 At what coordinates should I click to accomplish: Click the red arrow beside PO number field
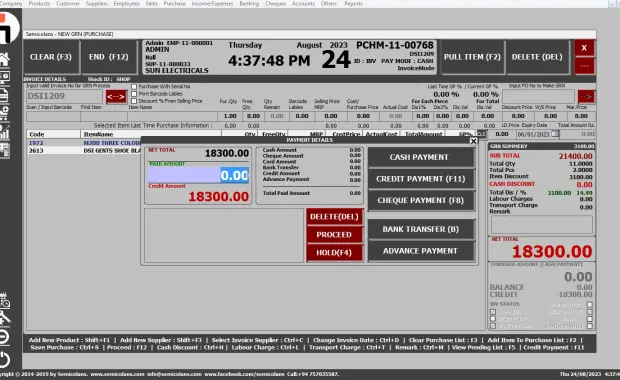[x=586, y=96]
